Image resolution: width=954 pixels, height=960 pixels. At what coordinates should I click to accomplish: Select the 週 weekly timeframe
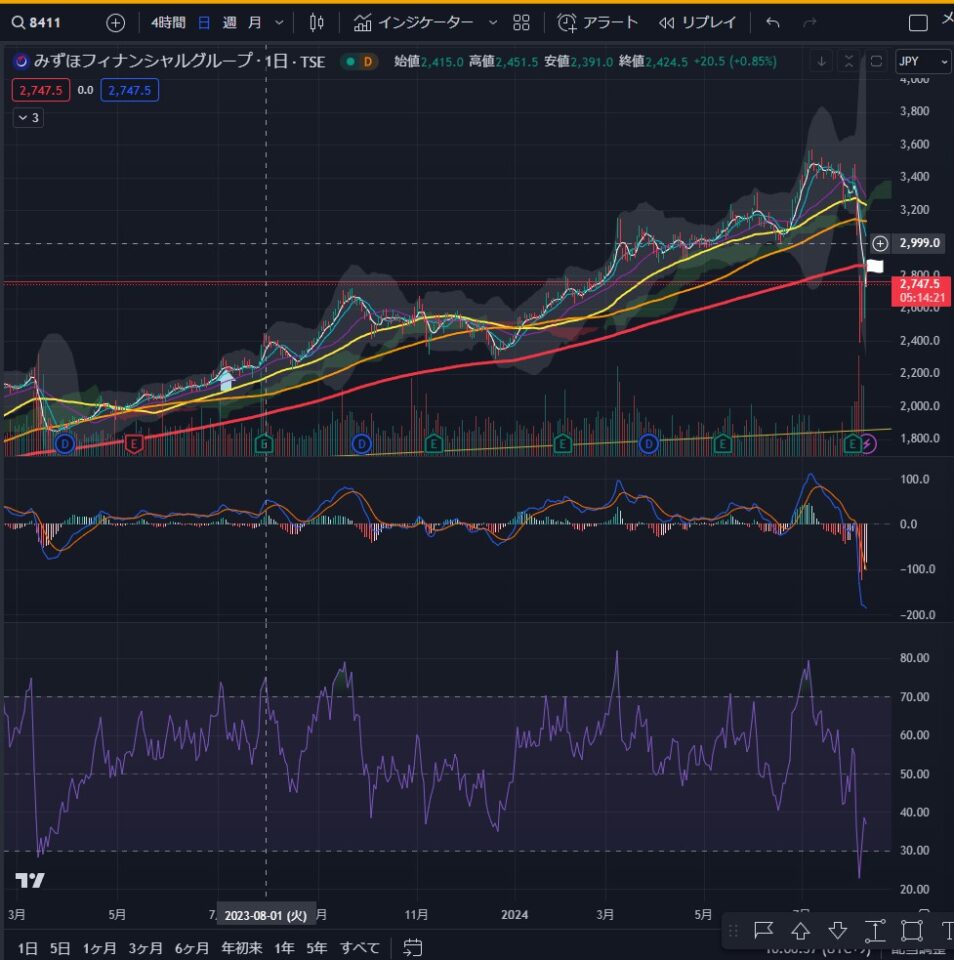click(x=229, y=23)
